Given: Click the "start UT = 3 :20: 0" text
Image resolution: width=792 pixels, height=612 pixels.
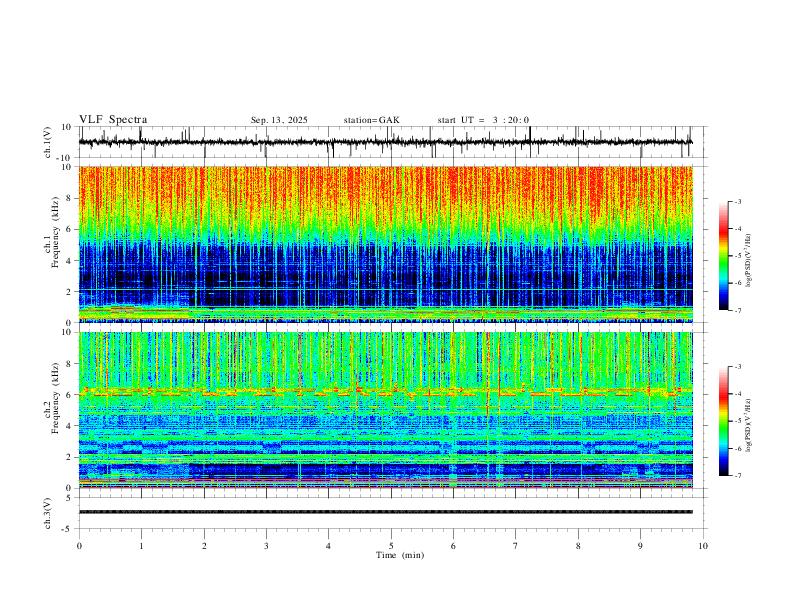Looking at the screenshot, I should (483, 120).
